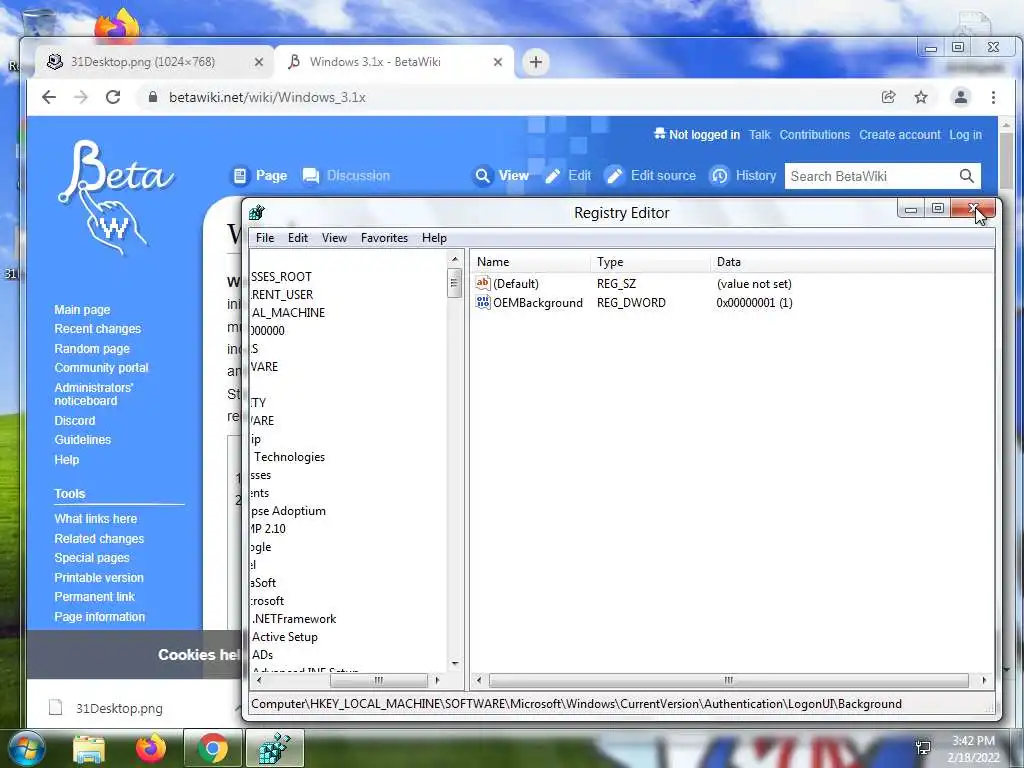Select the RENT_USER tree key

(x=282, y=295)
